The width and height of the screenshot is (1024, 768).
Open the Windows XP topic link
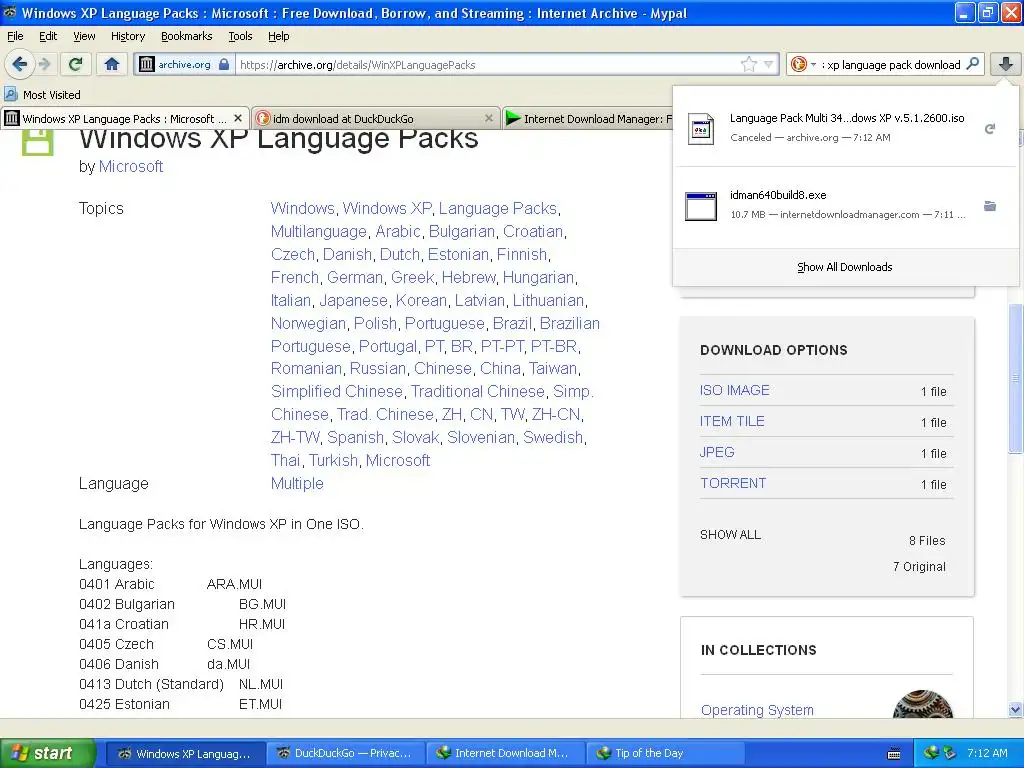[x=387, y=208]
